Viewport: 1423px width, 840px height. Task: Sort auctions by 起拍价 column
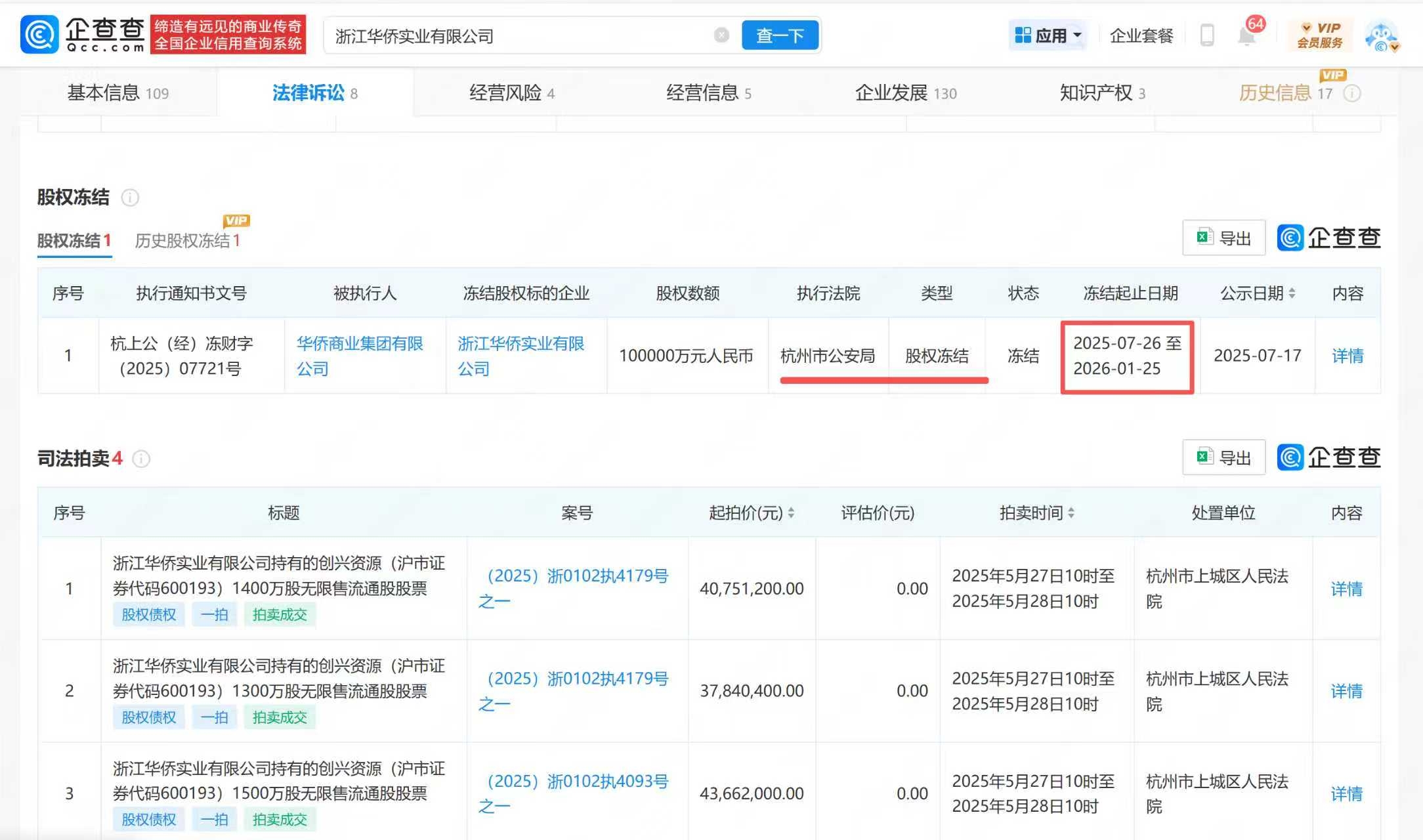click(x=791, y=513)
